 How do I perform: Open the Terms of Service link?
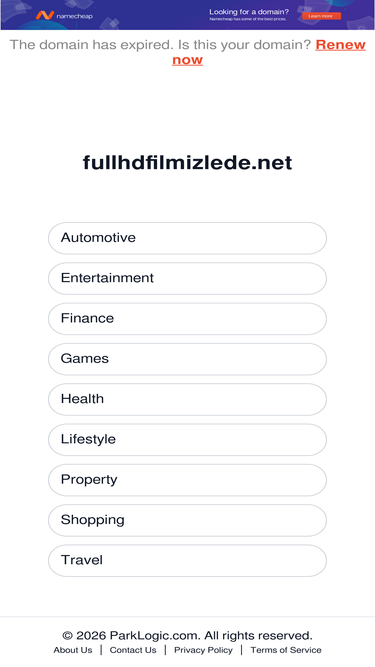tap(286, 650)
